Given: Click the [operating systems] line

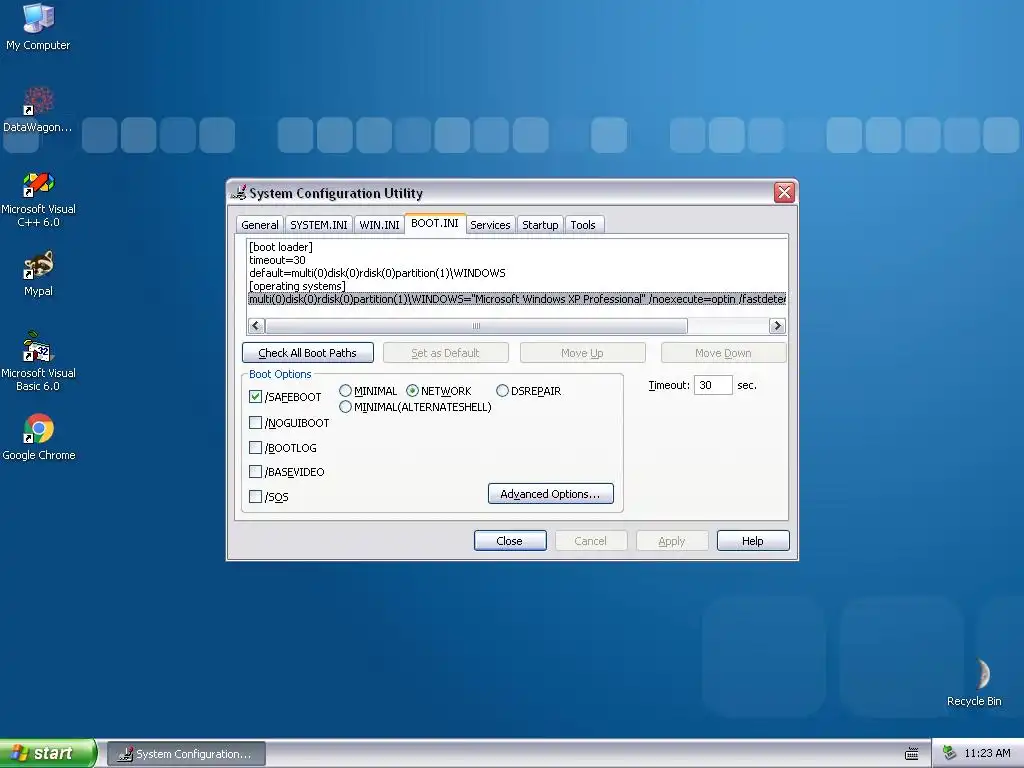Looking at the screenshot, I should point(297,286).
